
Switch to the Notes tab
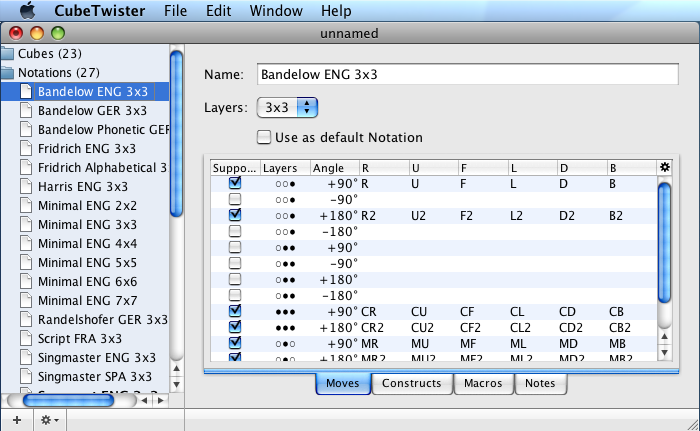point(540,383)
